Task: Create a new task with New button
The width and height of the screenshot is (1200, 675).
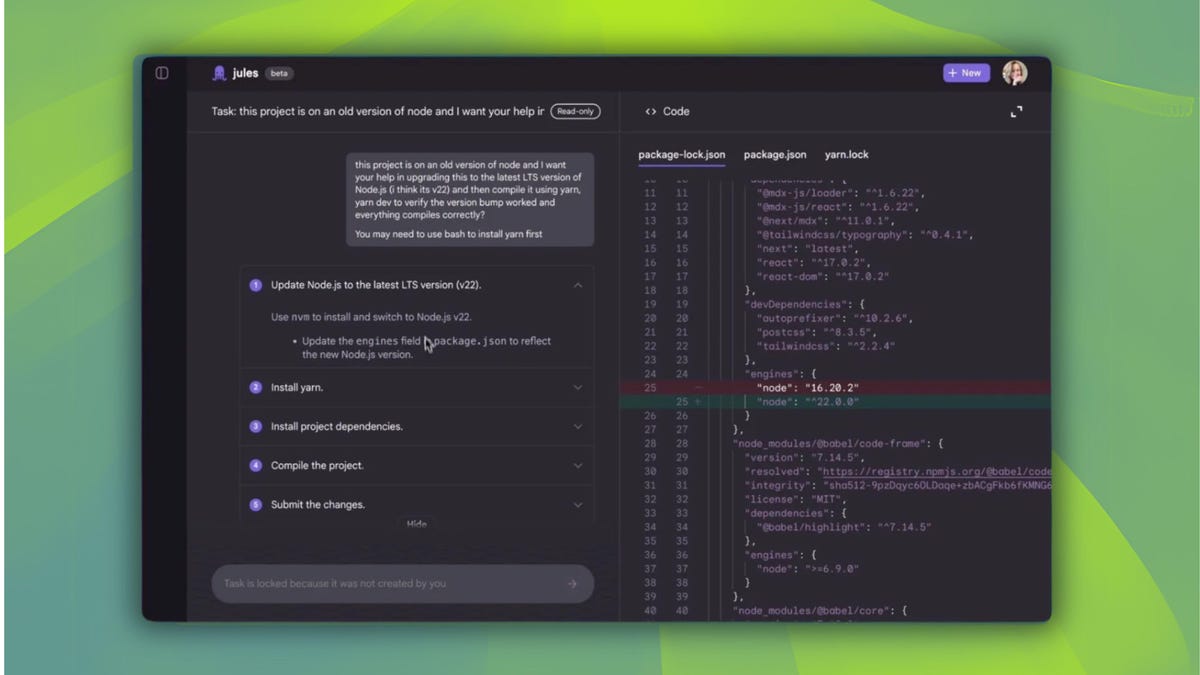Action: tap(965, 73)
